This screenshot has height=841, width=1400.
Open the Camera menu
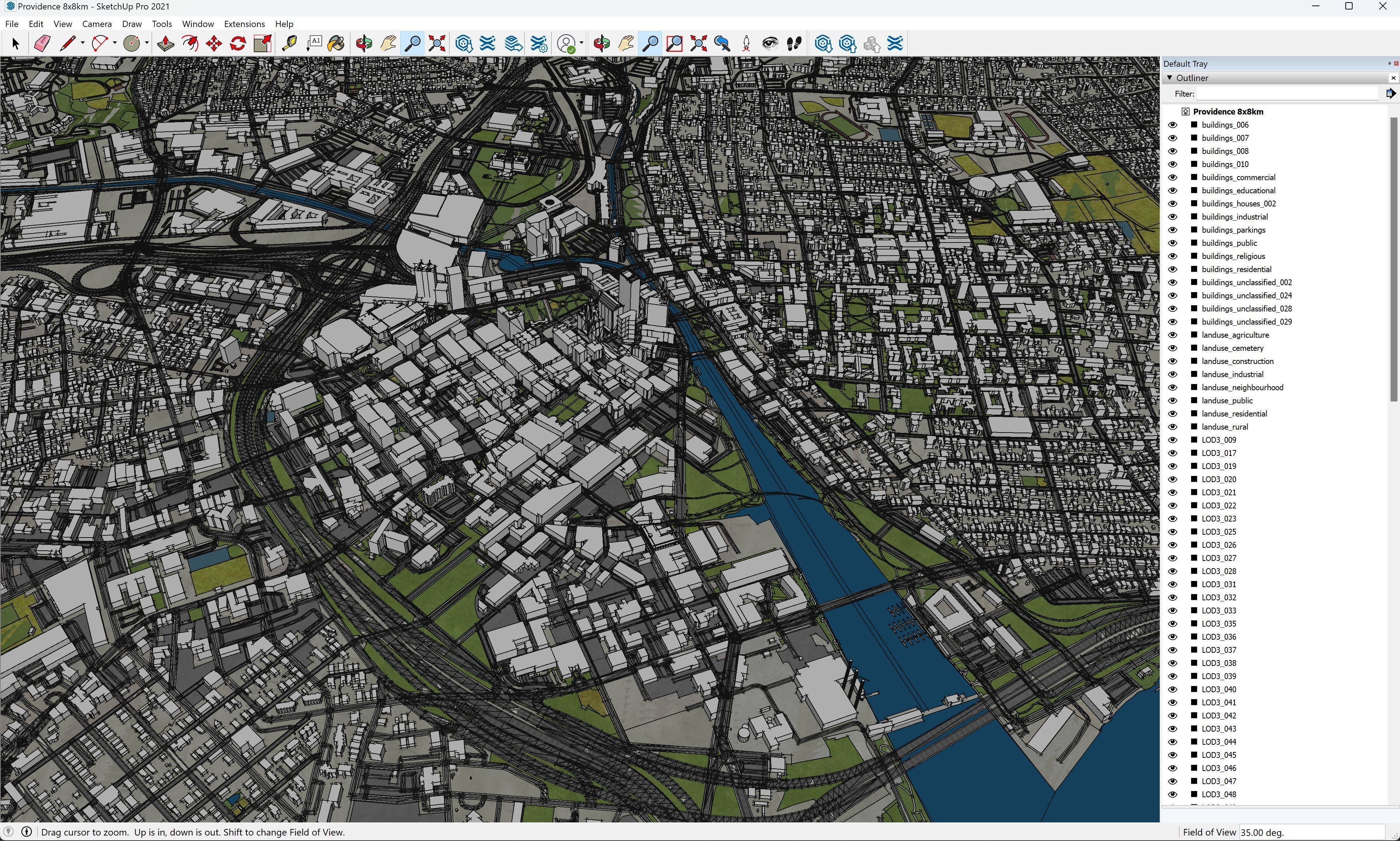tap(96, 24)
